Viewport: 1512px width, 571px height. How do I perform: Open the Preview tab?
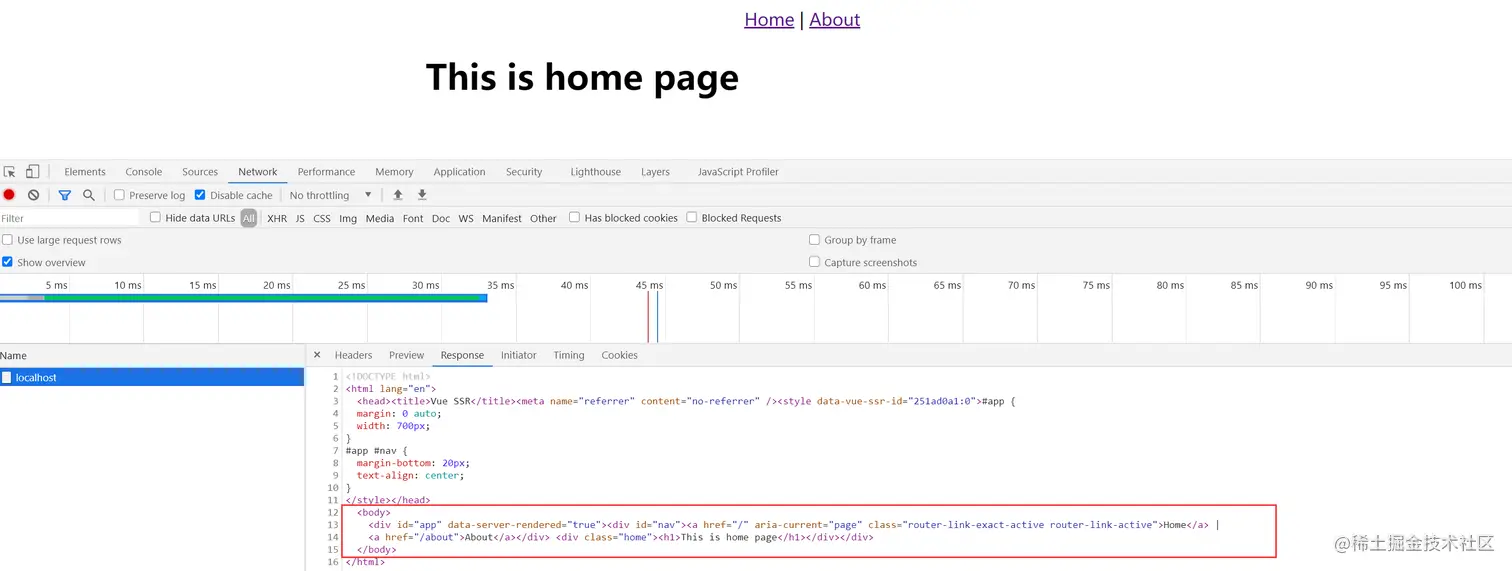[406, 355]
